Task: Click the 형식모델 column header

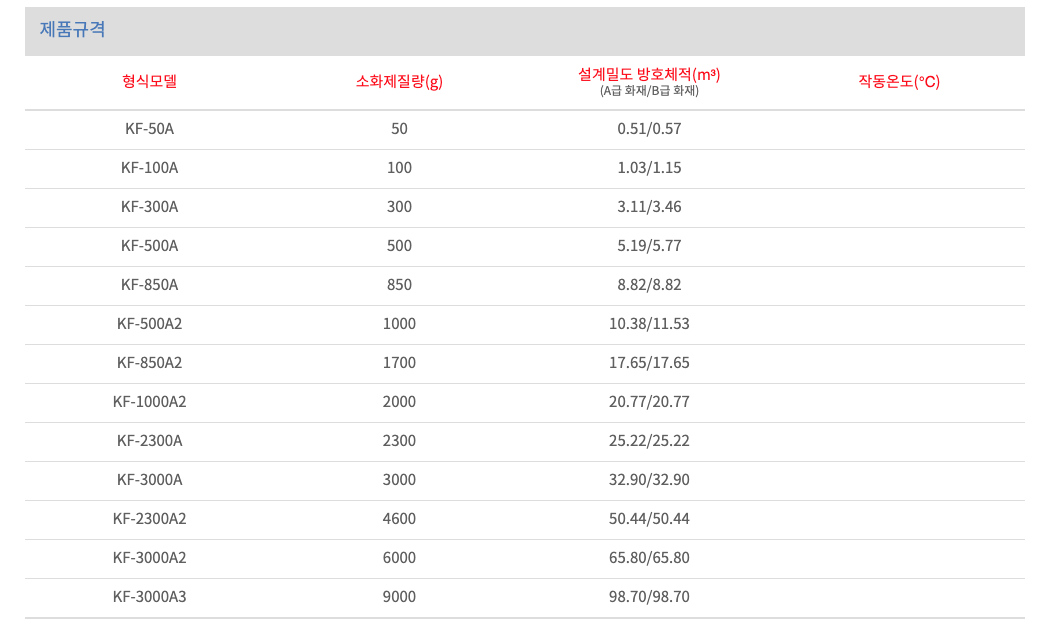Action: point(149,81)
